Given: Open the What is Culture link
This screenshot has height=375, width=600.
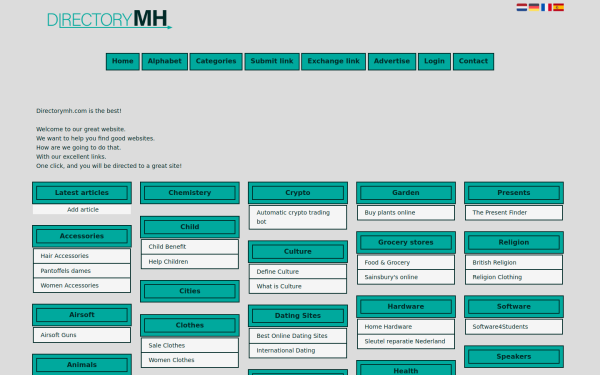Looking at the screenshot, I should pyautogui.click(x=298, y=286).
